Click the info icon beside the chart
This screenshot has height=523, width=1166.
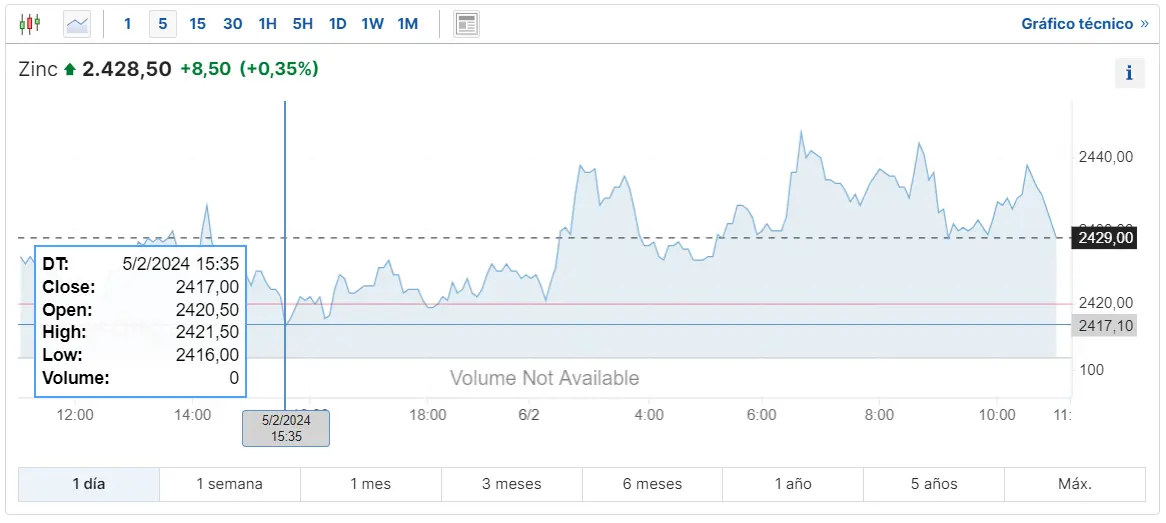click(x=1129, y=73)
